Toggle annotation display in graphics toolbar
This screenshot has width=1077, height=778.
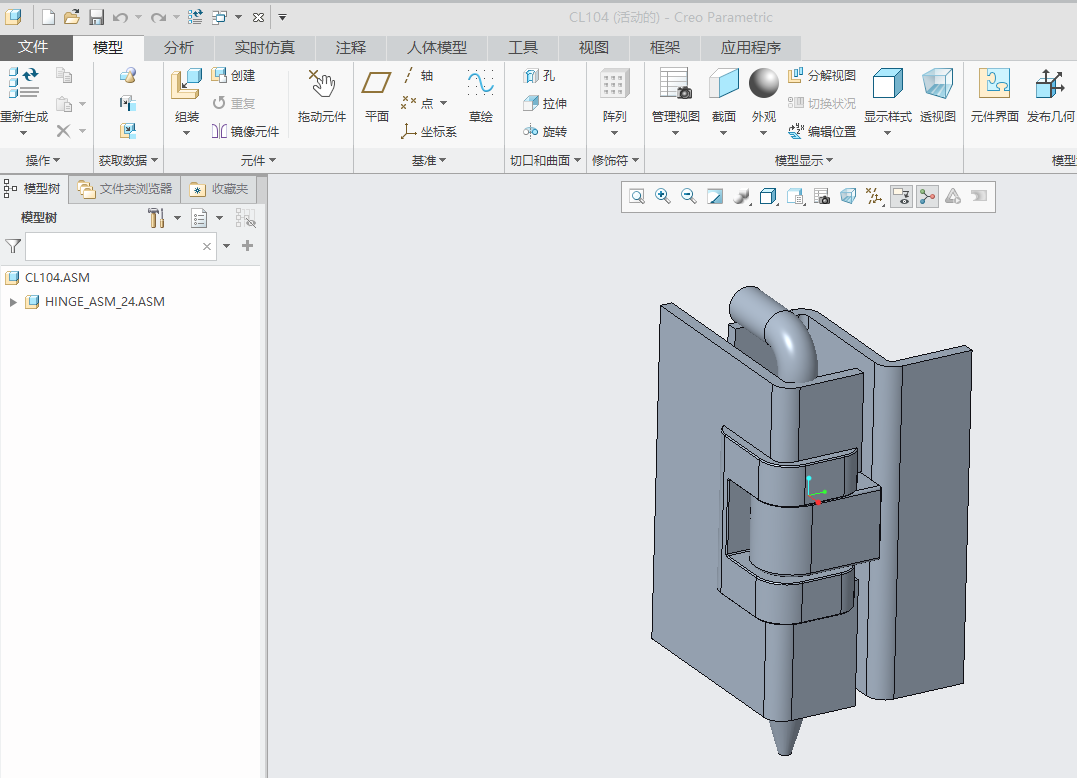pyautogui.click(x=901, y=197)
